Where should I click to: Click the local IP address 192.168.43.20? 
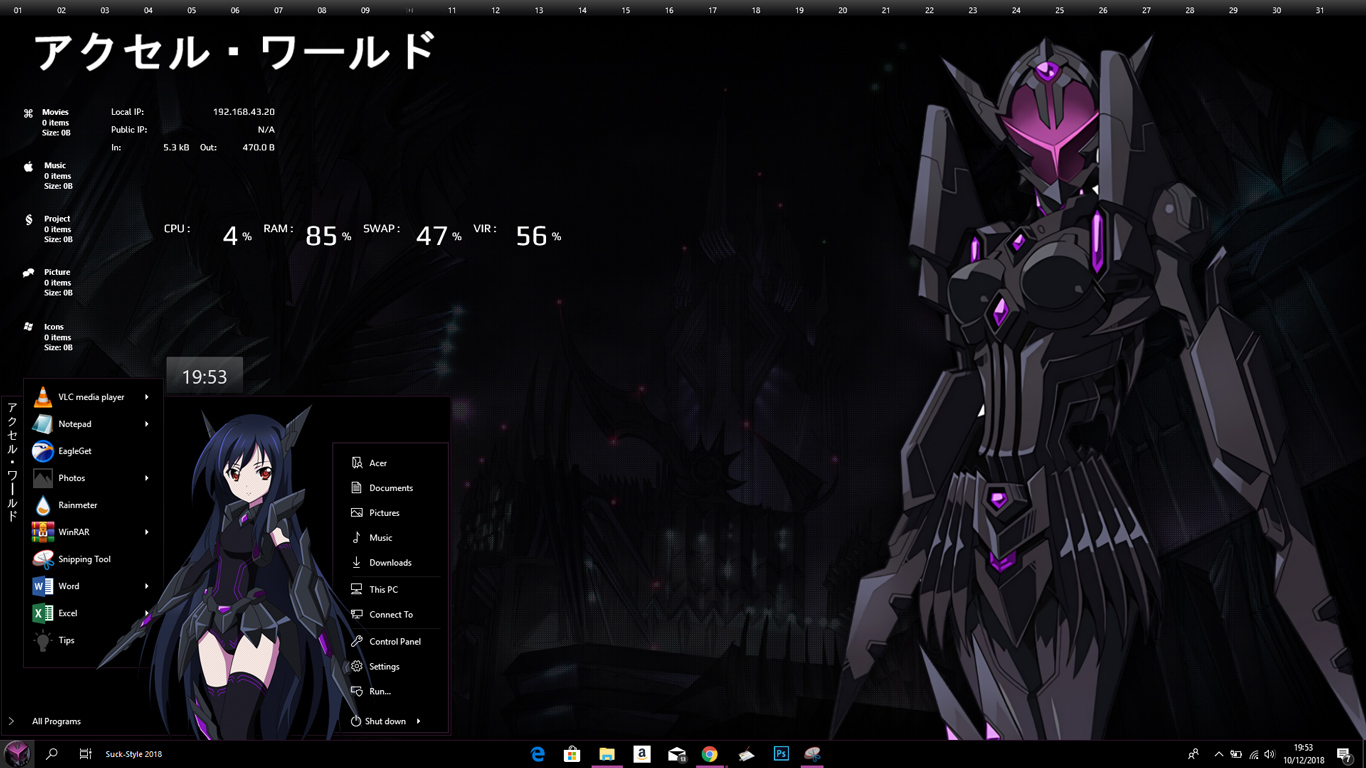click(244, 112)
